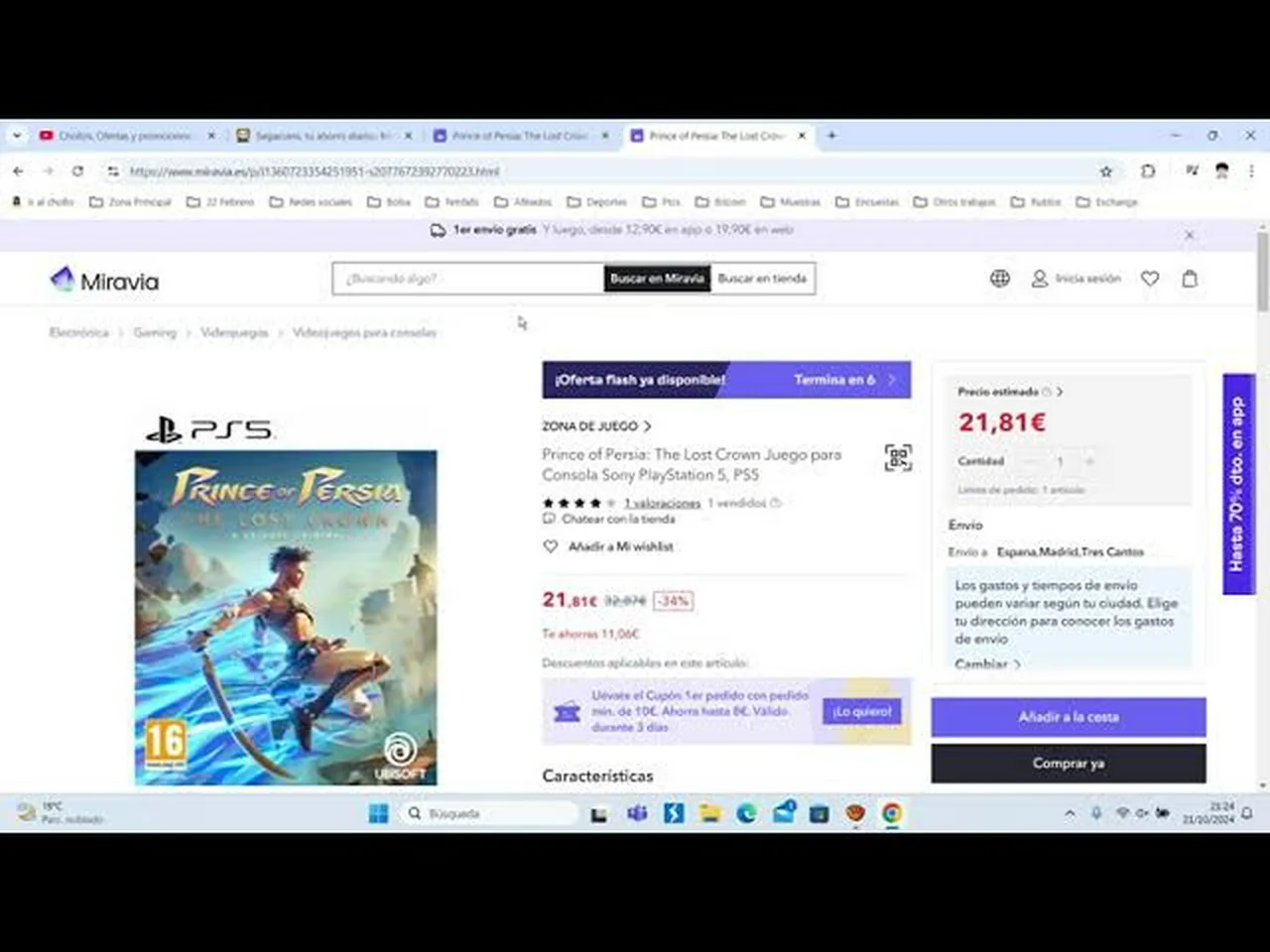The image size is (1270, 952).
Task: Click the Chrome icon in the taskbar
Action: pos(892,813)
